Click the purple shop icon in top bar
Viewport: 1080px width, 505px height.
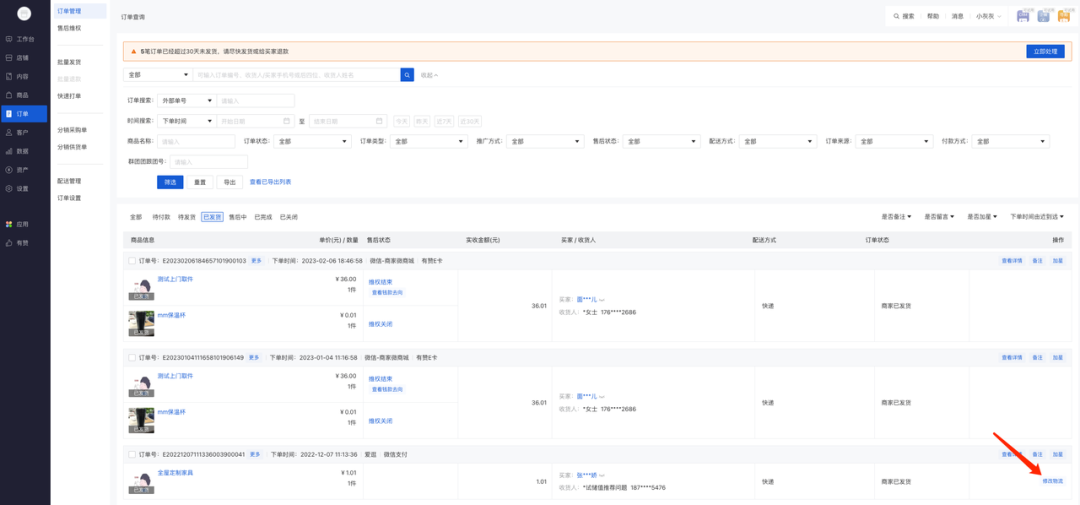(x=1024, y=16)
